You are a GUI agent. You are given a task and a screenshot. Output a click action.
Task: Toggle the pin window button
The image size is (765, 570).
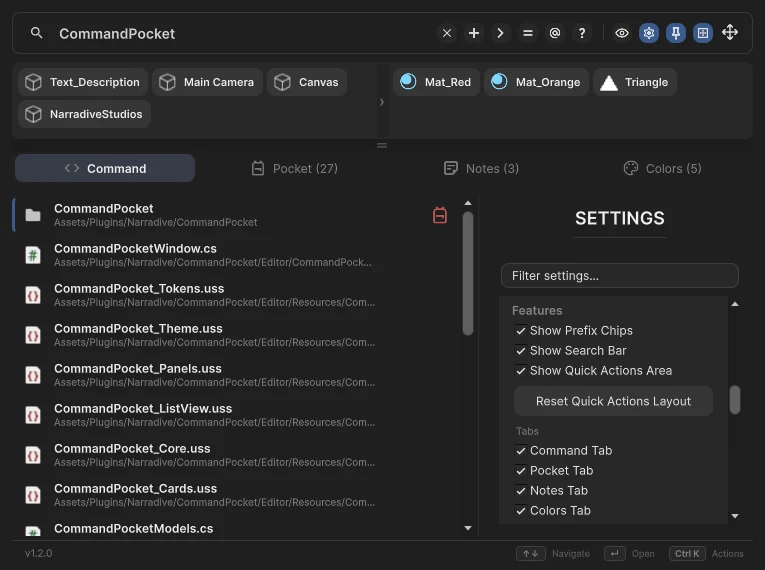coord(676,33)
